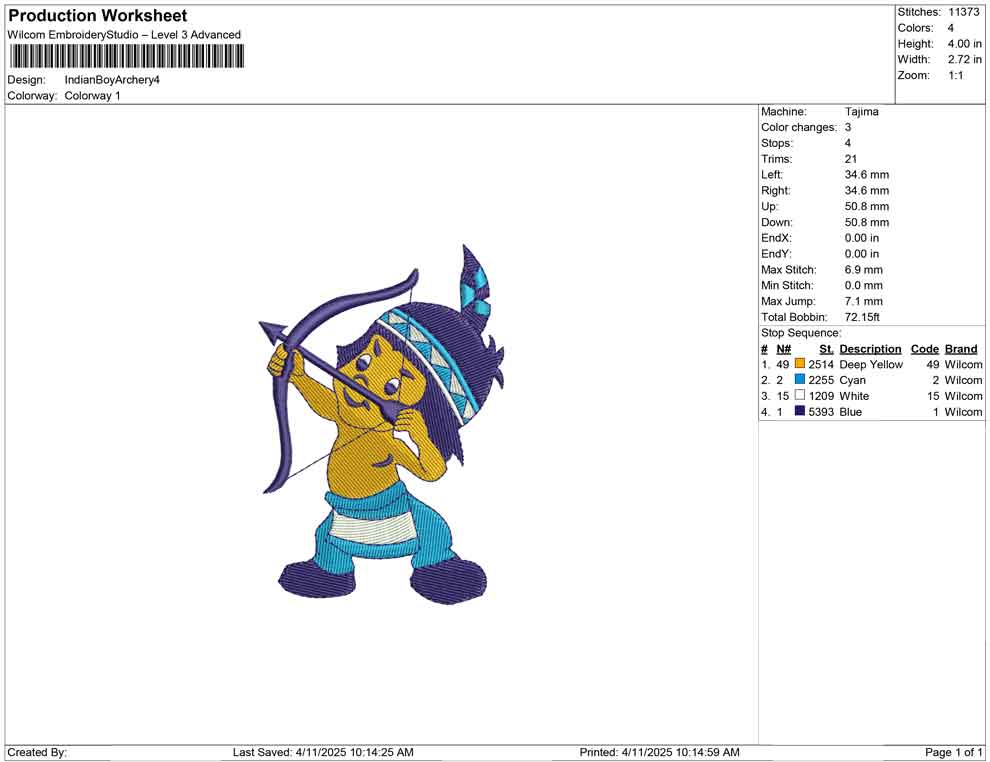Click the trims value '21'
990x762 pixels.
tap(851, 159)
